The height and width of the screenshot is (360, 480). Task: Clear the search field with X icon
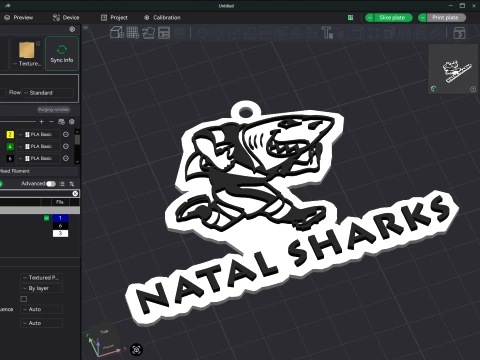(75, 193)
